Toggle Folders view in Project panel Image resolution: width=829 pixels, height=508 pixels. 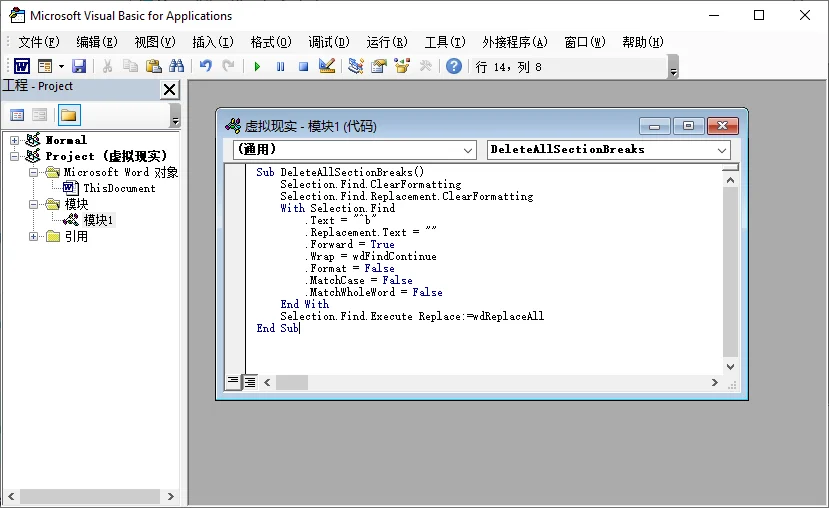click(x=69, y=115)
